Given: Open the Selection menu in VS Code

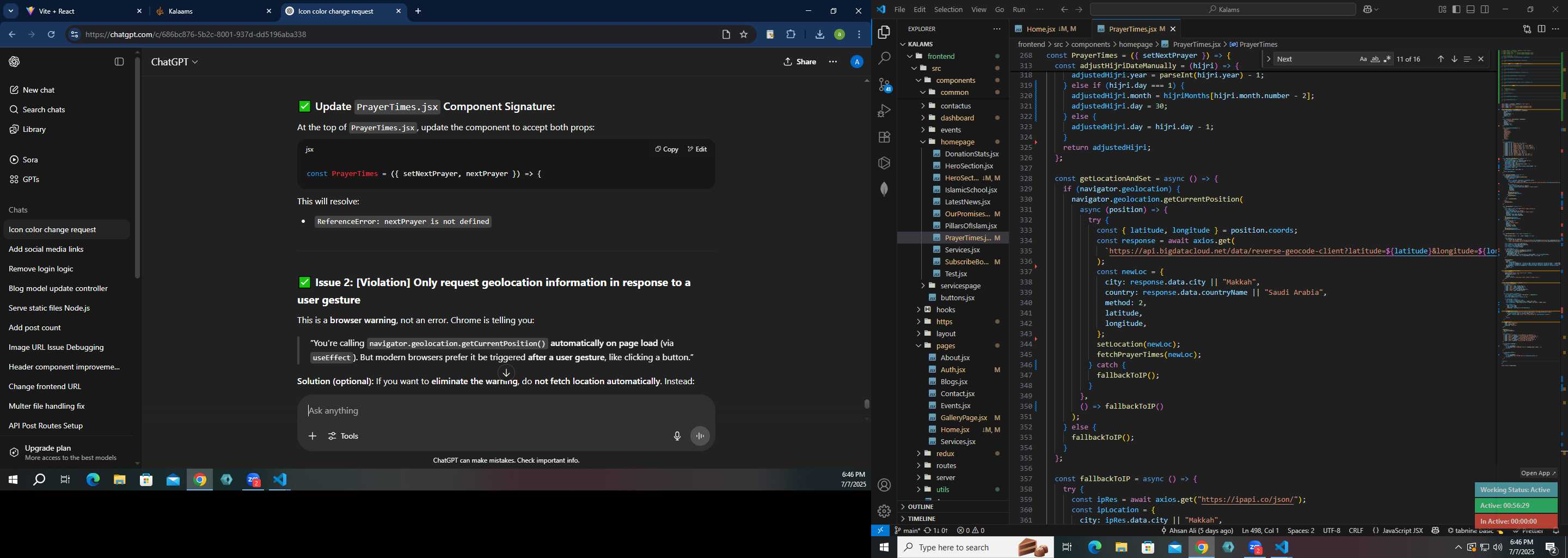Looking at the screenshot, I should (x=948, y=10).
